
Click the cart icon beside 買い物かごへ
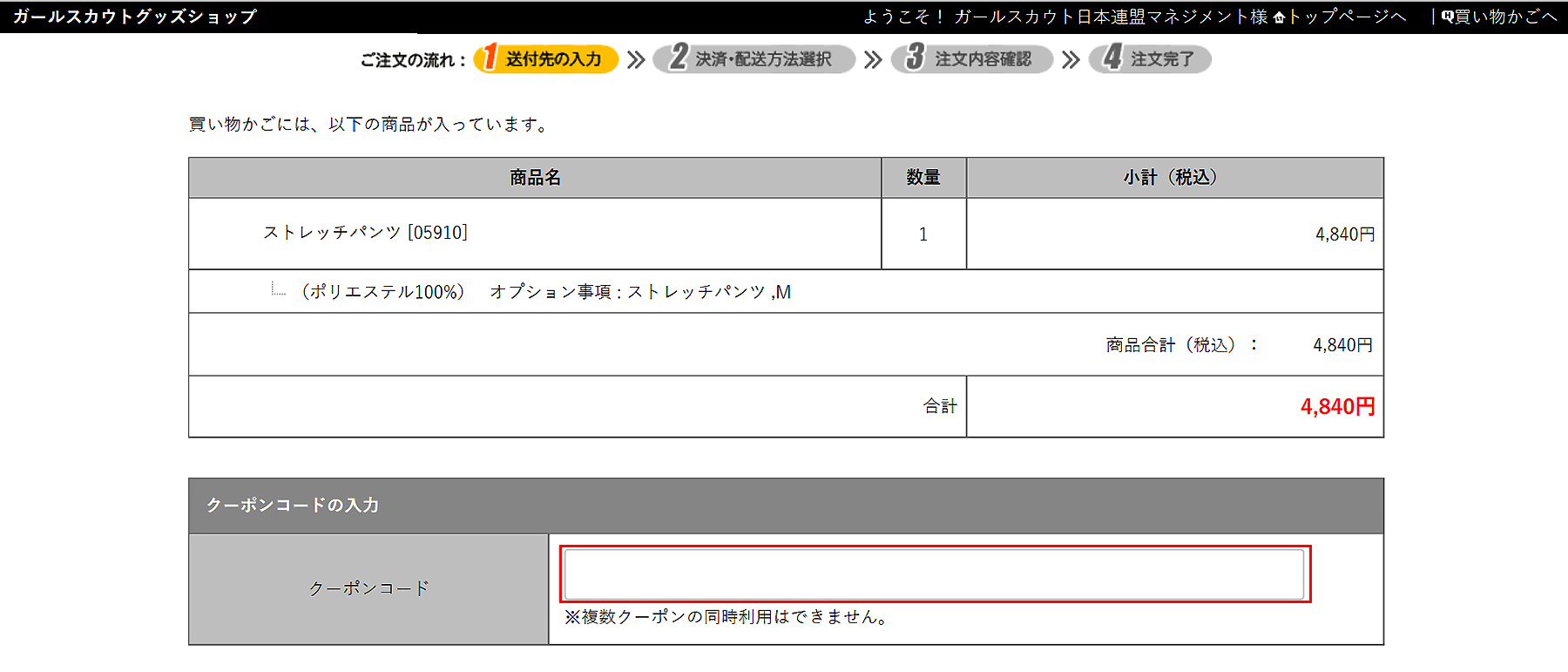tap(1447, 17)
